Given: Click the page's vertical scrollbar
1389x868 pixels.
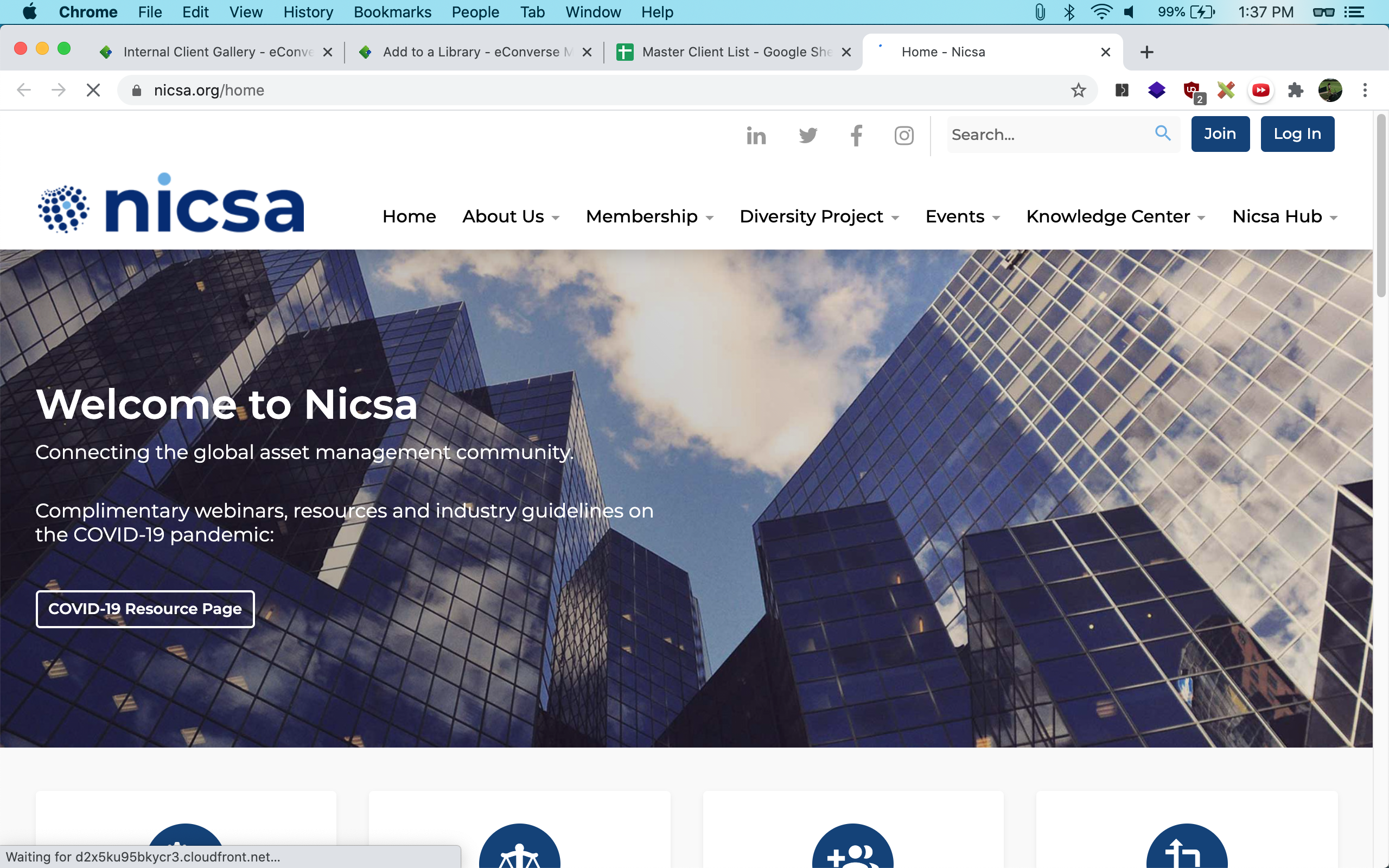Looking at the screenshot, I should pos(1380,207).
